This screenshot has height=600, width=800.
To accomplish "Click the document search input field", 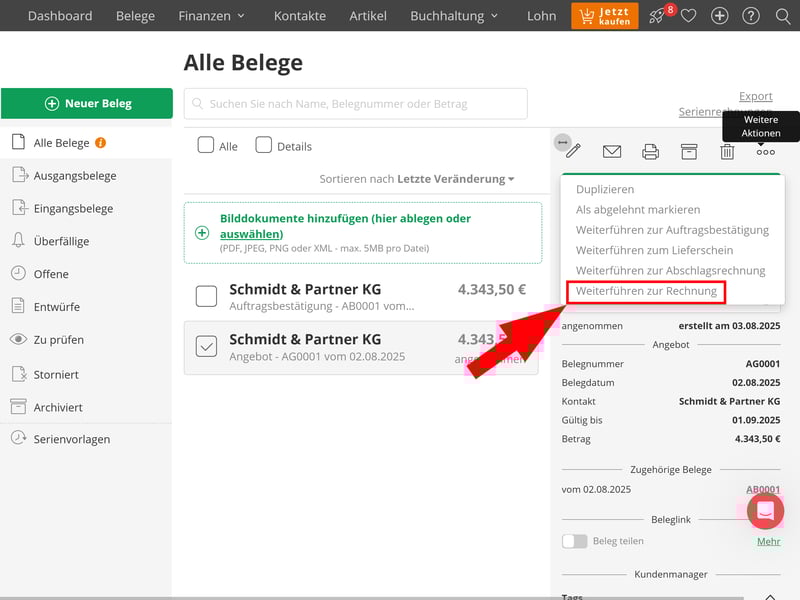I will (355, 103).
